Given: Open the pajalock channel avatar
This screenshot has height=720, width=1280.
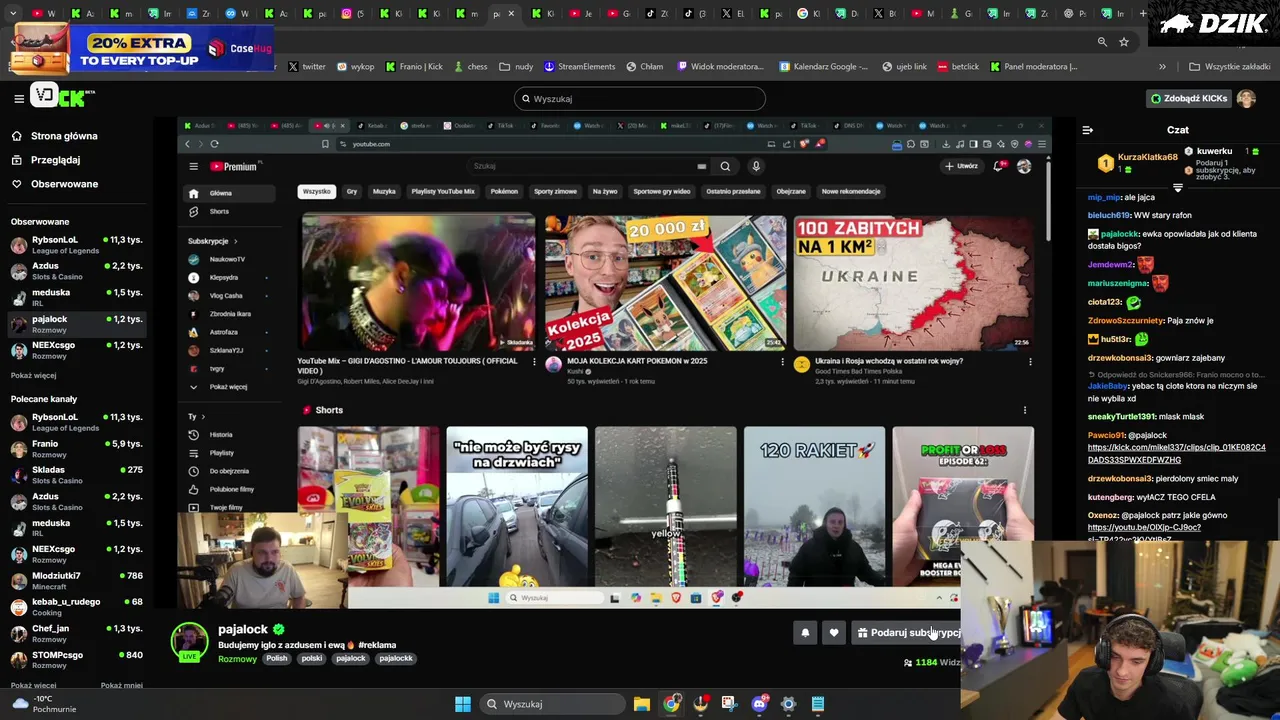Looking at the screenshot, I should coord(189,642).
